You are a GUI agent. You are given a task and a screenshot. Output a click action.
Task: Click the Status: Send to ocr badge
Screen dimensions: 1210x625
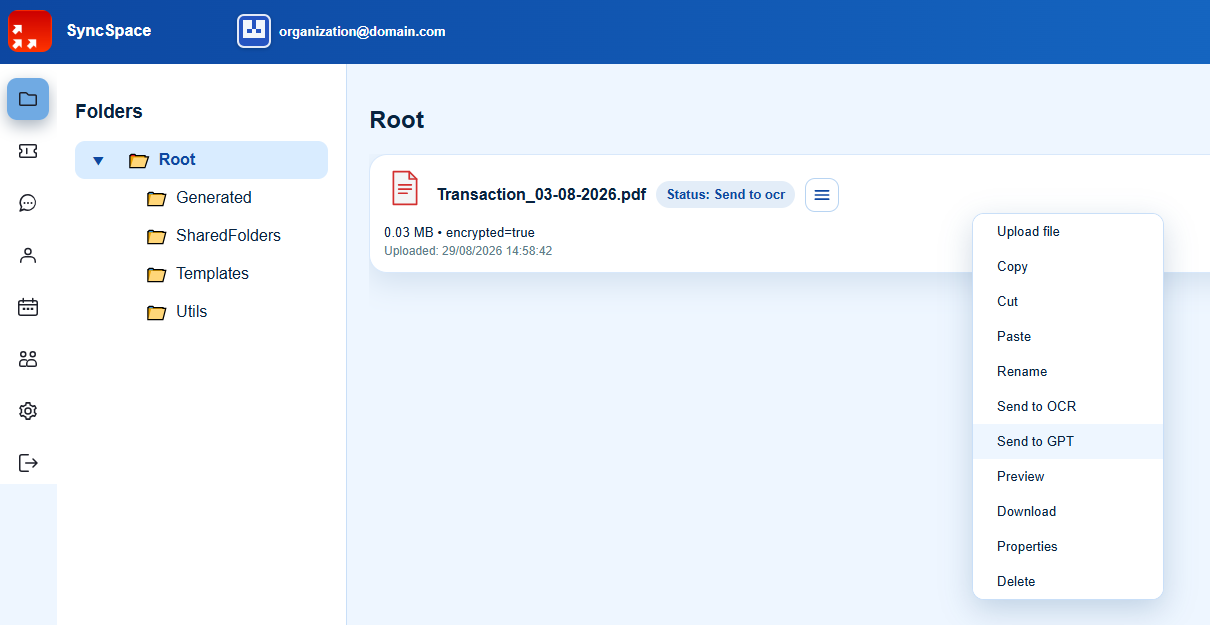coord(726,195)
